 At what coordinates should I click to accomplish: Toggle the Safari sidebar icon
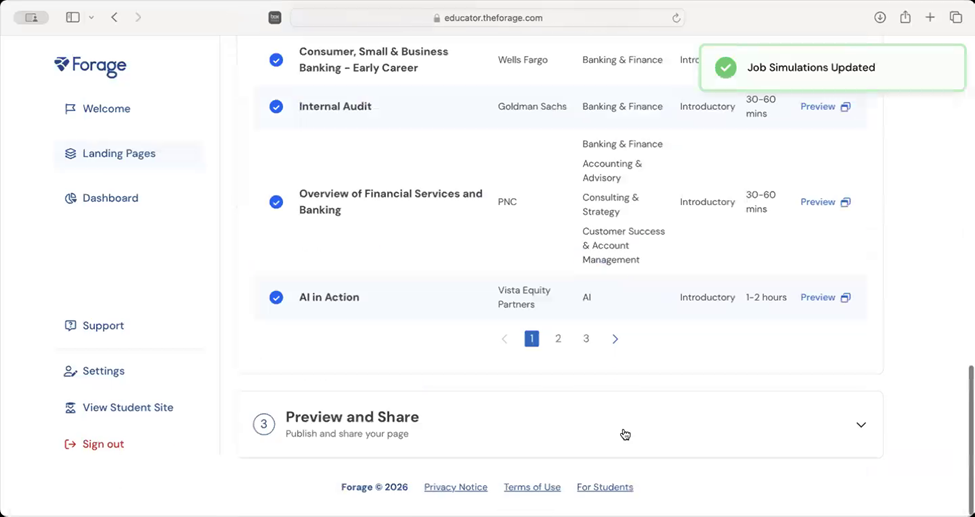pos(73,17)
